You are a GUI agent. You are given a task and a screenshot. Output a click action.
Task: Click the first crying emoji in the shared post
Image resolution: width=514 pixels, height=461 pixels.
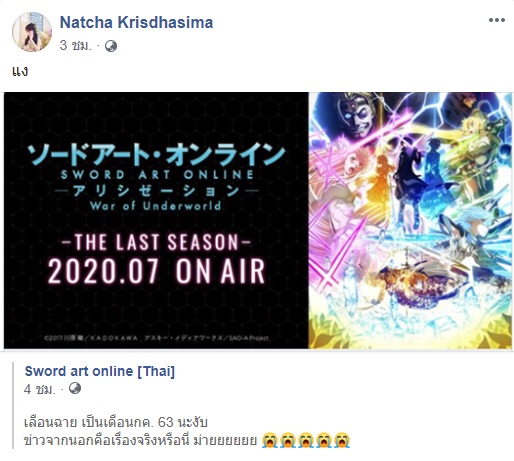click(270, 440)
